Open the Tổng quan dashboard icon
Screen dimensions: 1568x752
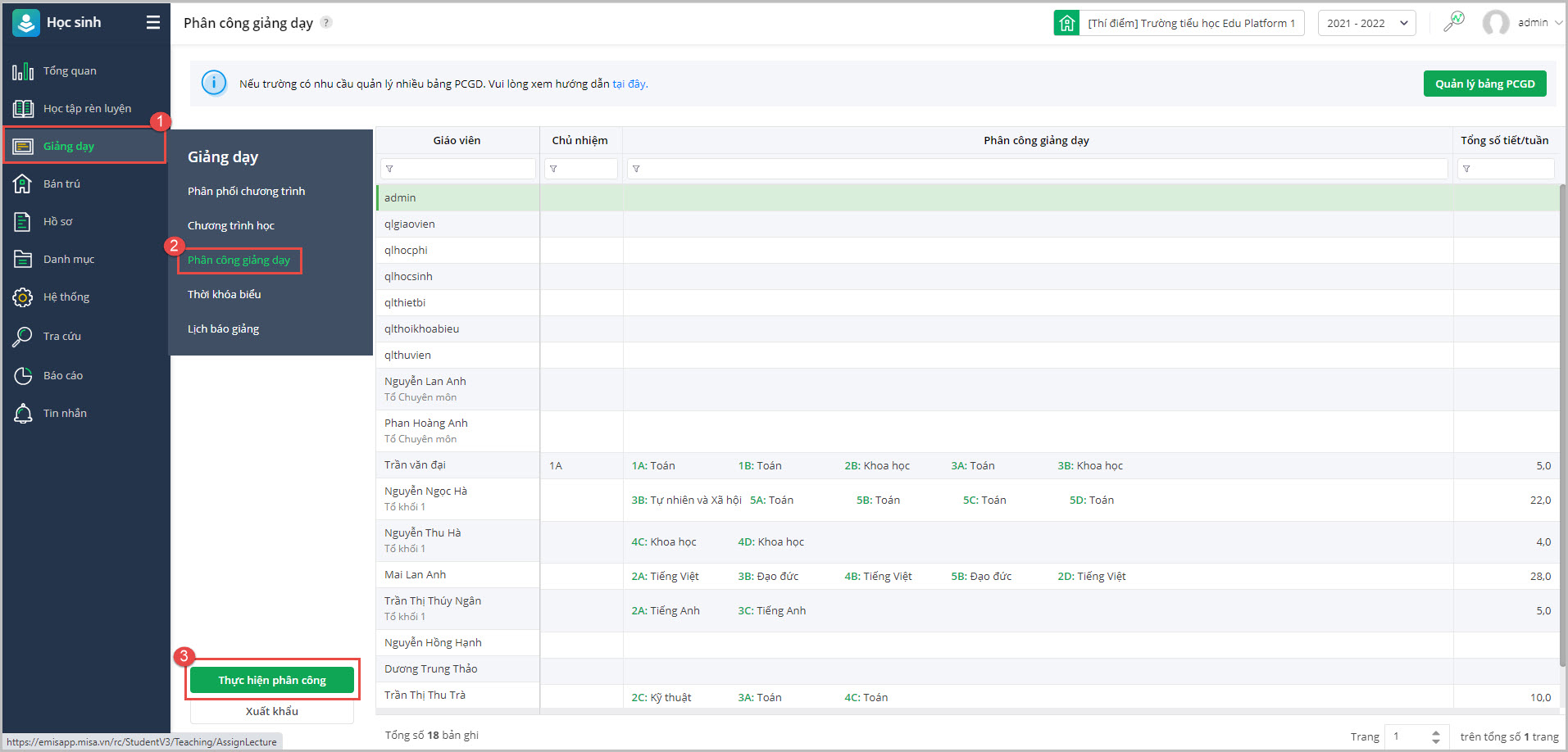pyautogui.click(x=23, y=71)
